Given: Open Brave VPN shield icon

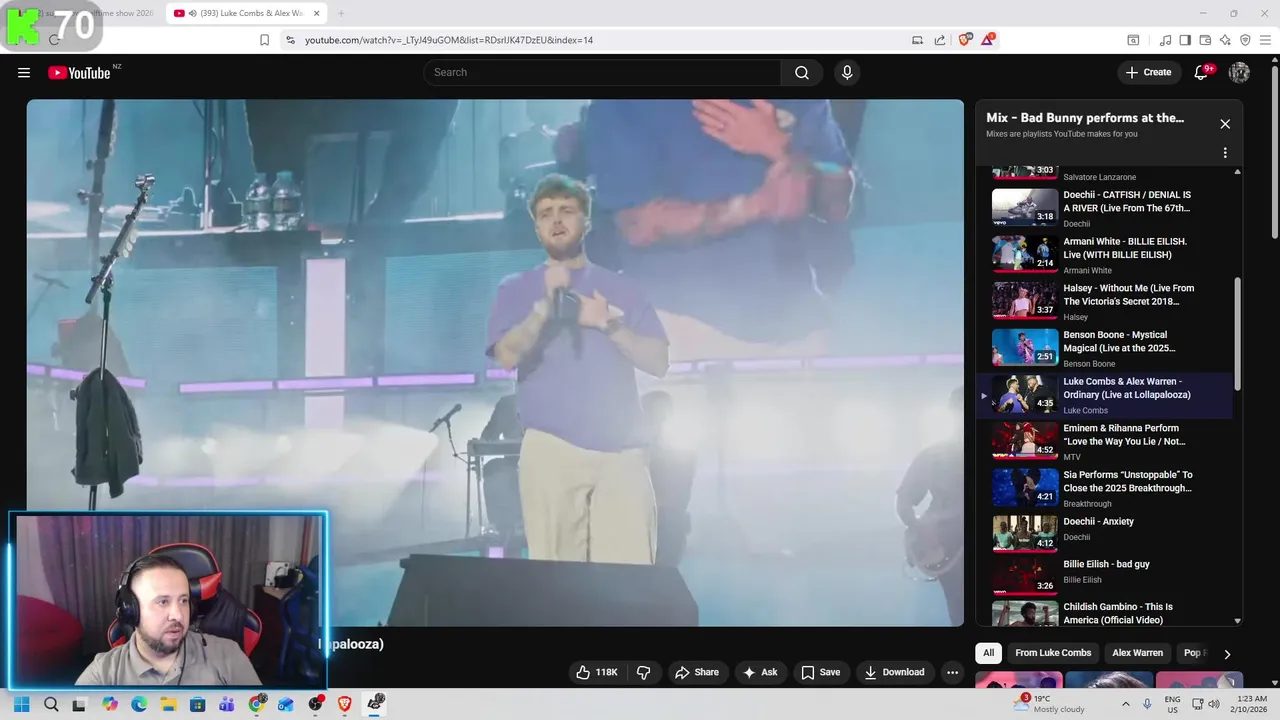Looking at the screenshot, I should (x=1245, y=40).
